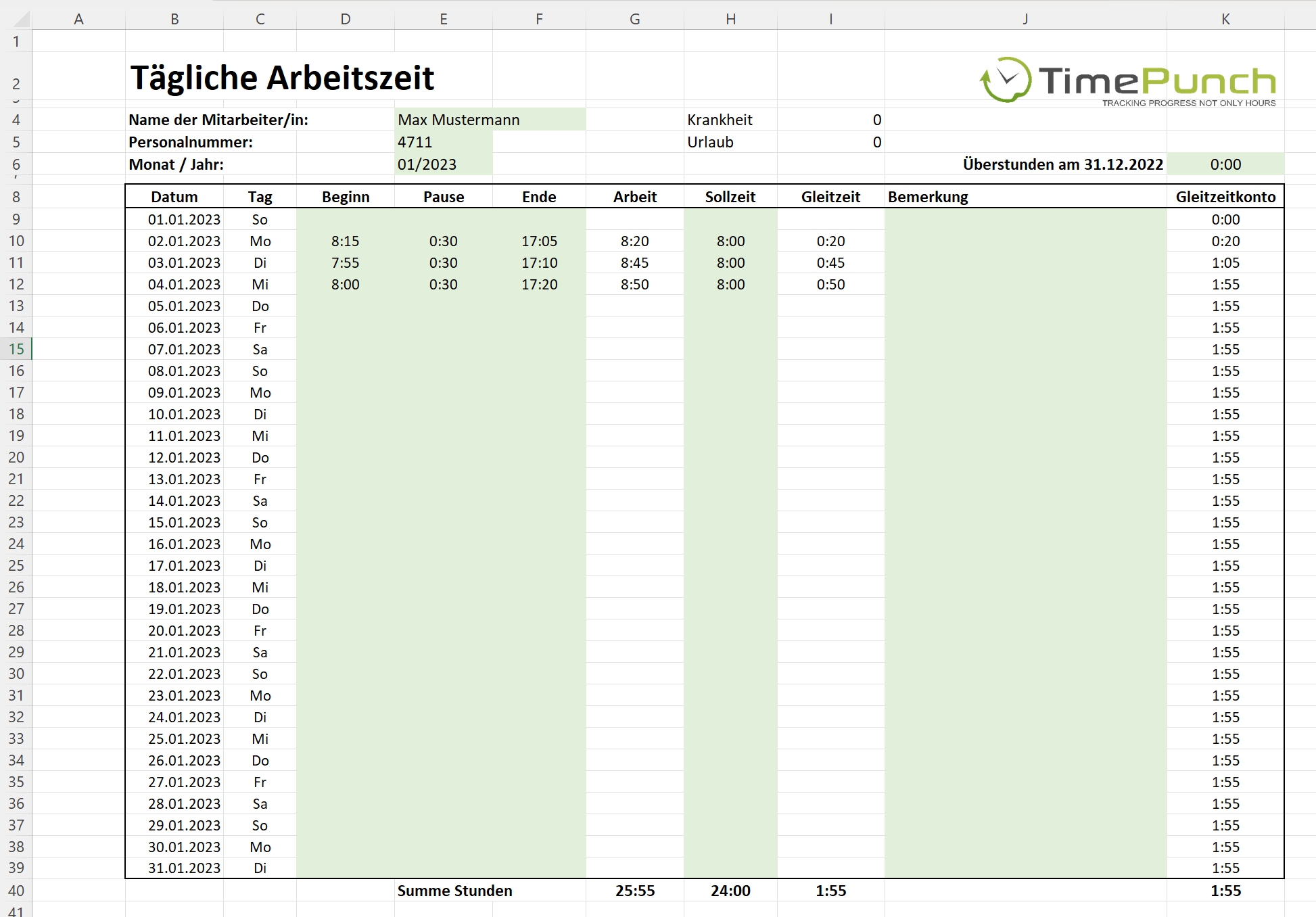Viewport: 1316px width, 917px height.
Task: Select row header 8
Action: click(16, 197)
